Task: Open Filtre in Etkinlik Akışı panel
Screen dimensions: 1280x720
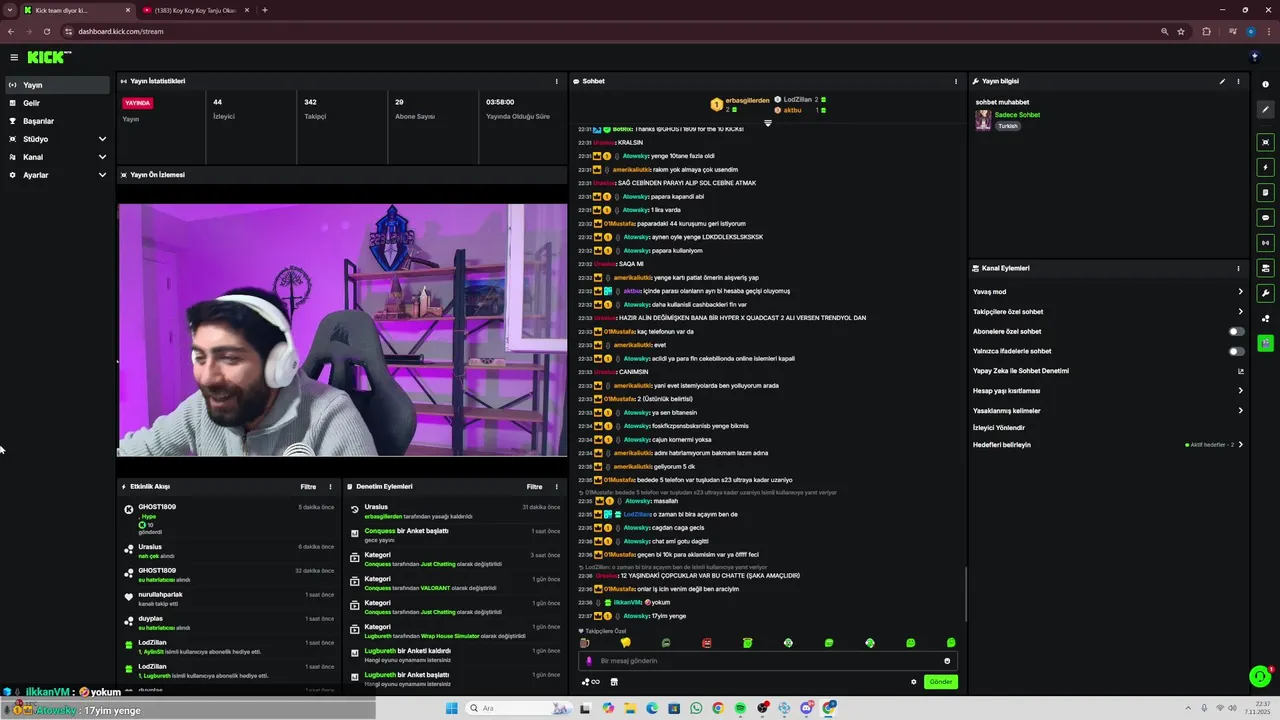Action: tap(308, 487)
